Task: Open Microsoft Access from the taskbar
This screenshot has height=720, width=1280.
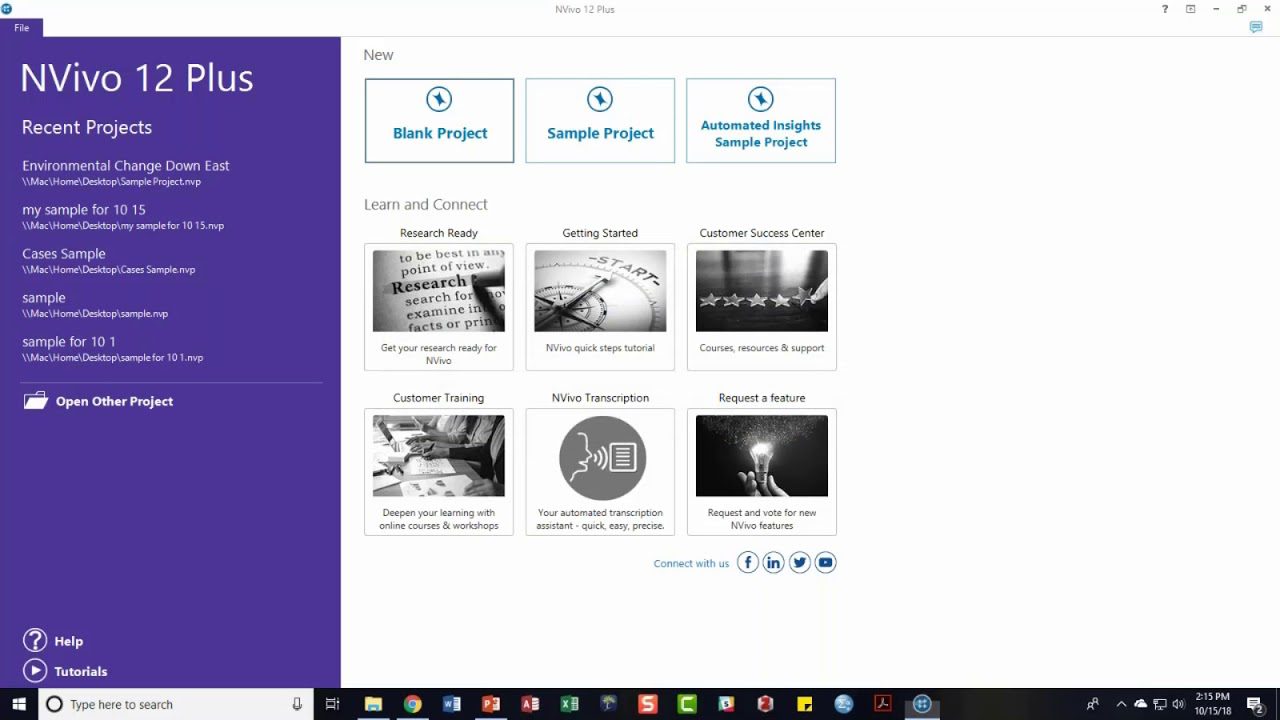Action: (530, 704)
